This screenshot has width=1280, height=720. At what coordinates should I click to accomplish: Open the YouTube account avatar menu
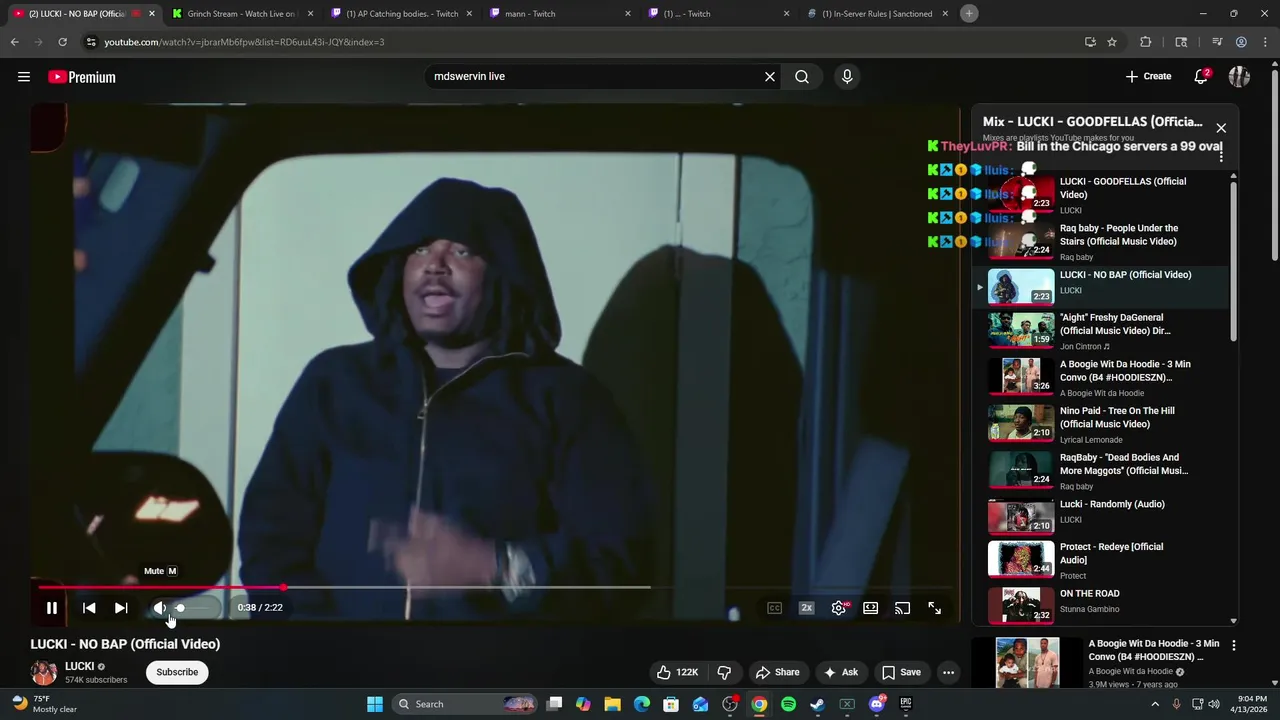[1239, 76]
